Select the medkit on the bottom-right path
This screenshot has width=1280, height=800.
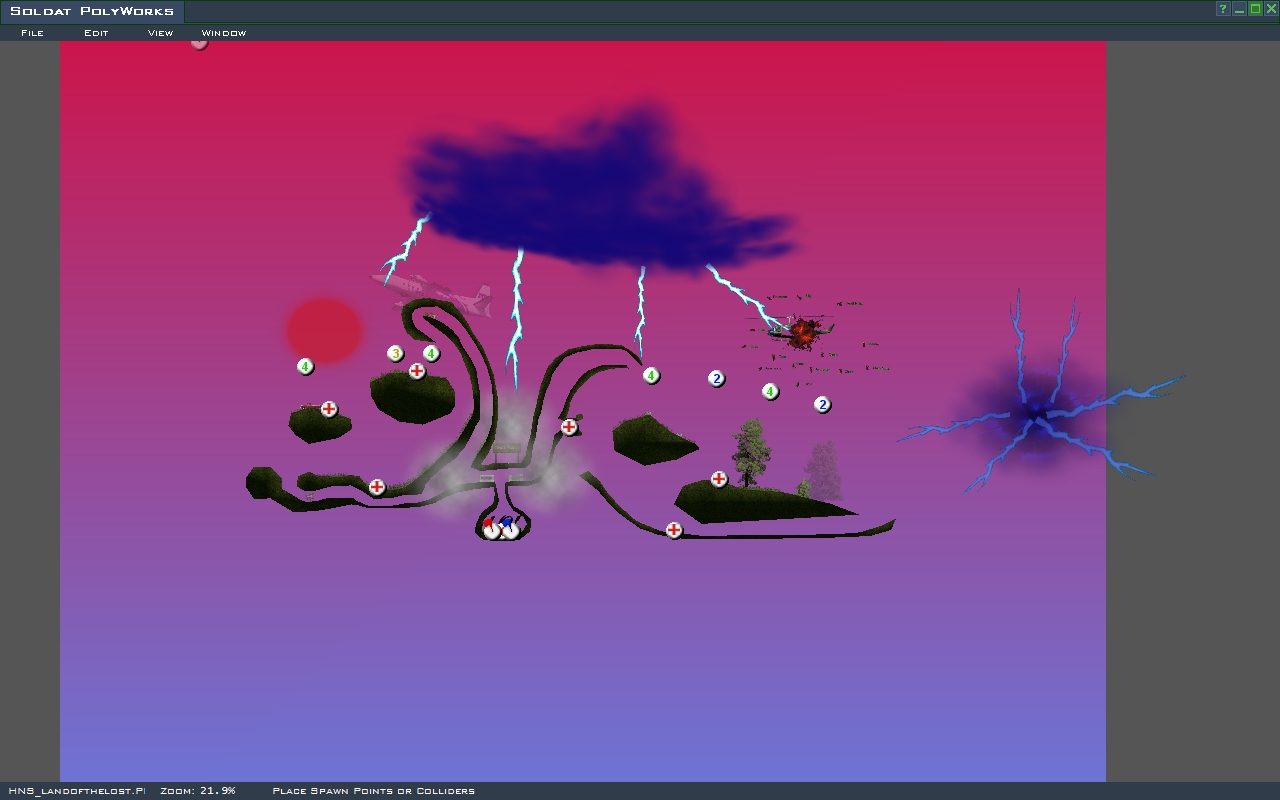tap(674, 530)
